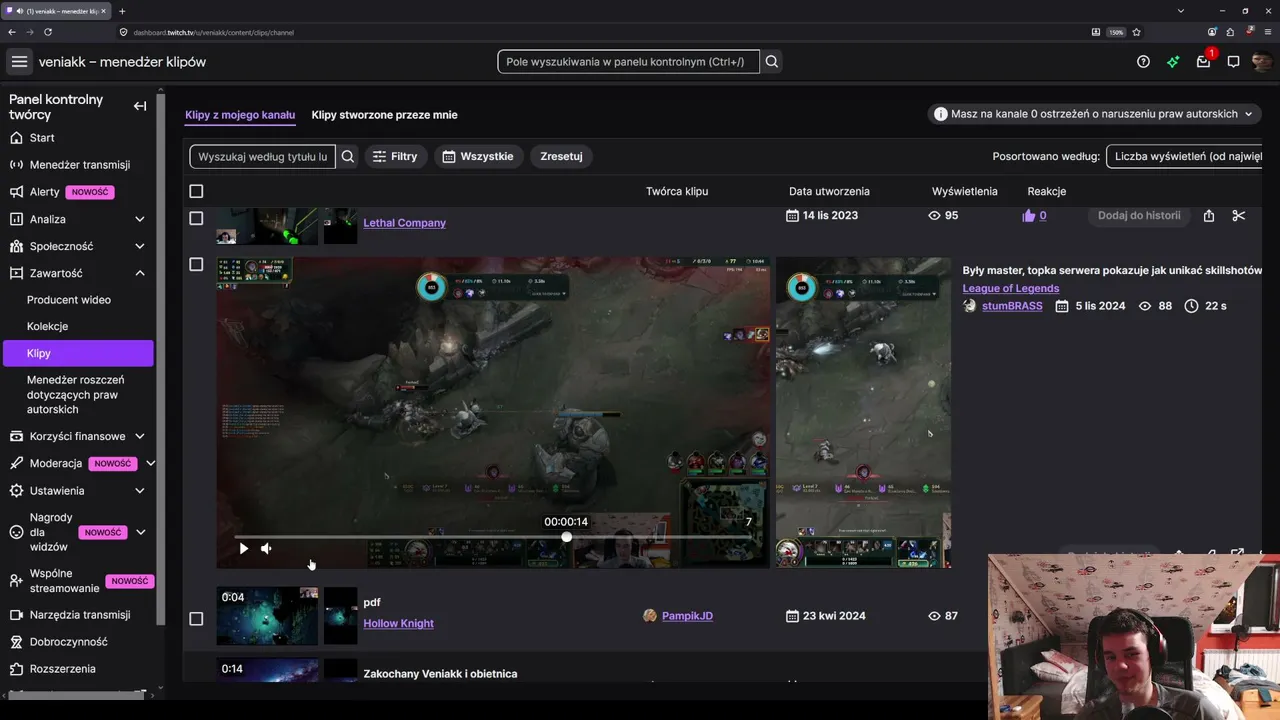Open the sort-by view count dropdown

[x=1184, y=156]
